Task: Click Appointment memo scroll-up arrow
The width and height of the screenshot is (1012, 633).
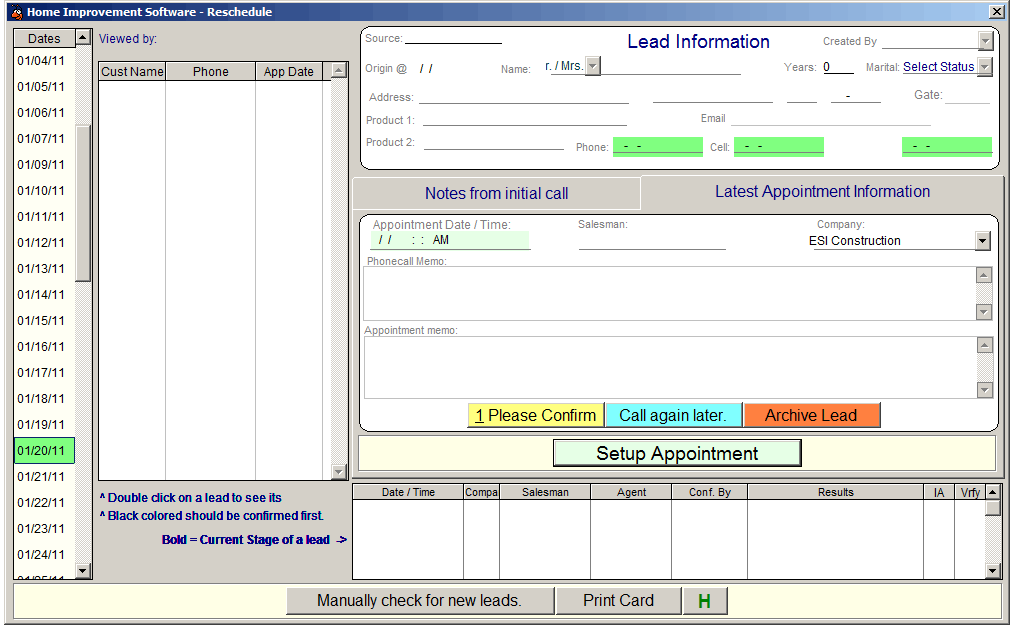Action: coord(984,345)
